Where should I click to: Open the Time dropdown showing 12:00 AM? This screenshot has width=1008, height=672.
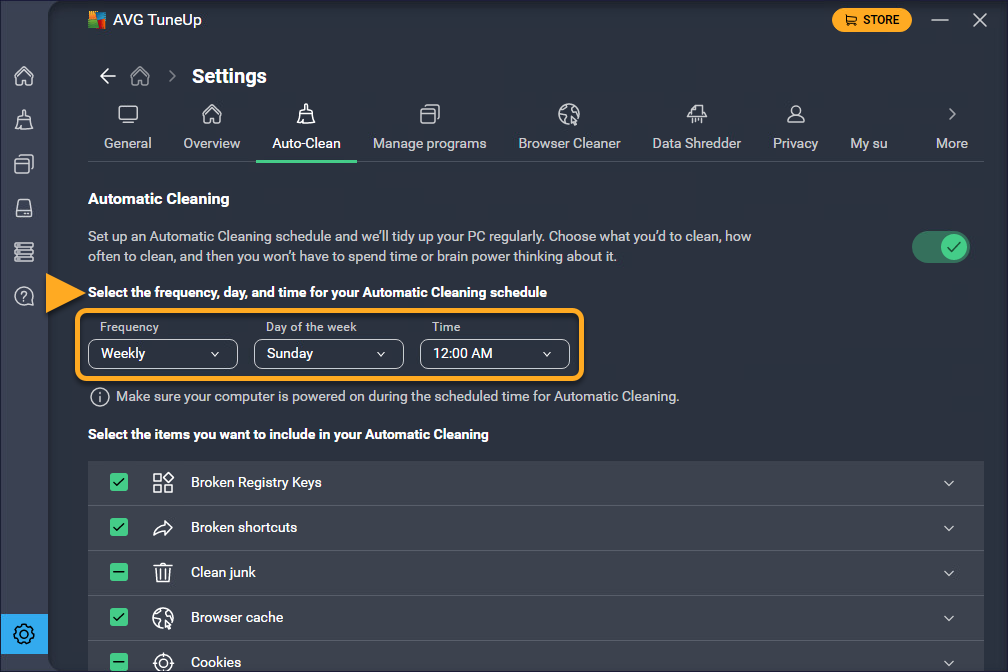pos(494,354)
